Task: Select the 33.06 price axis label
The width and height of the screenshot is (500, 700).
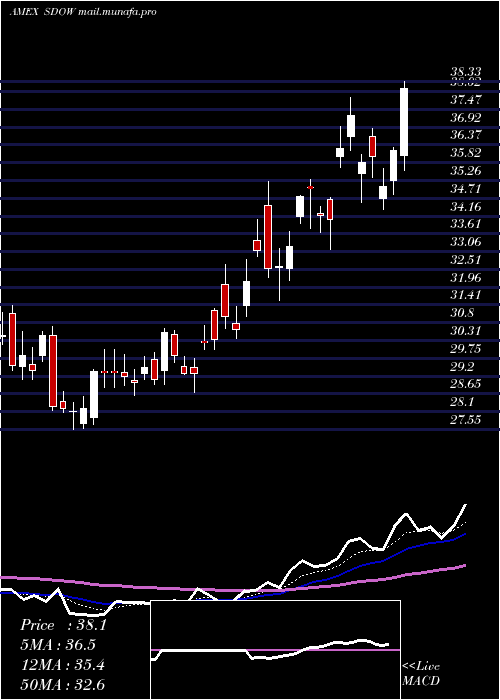Action: pyautogui.click(x=466, y=242)
